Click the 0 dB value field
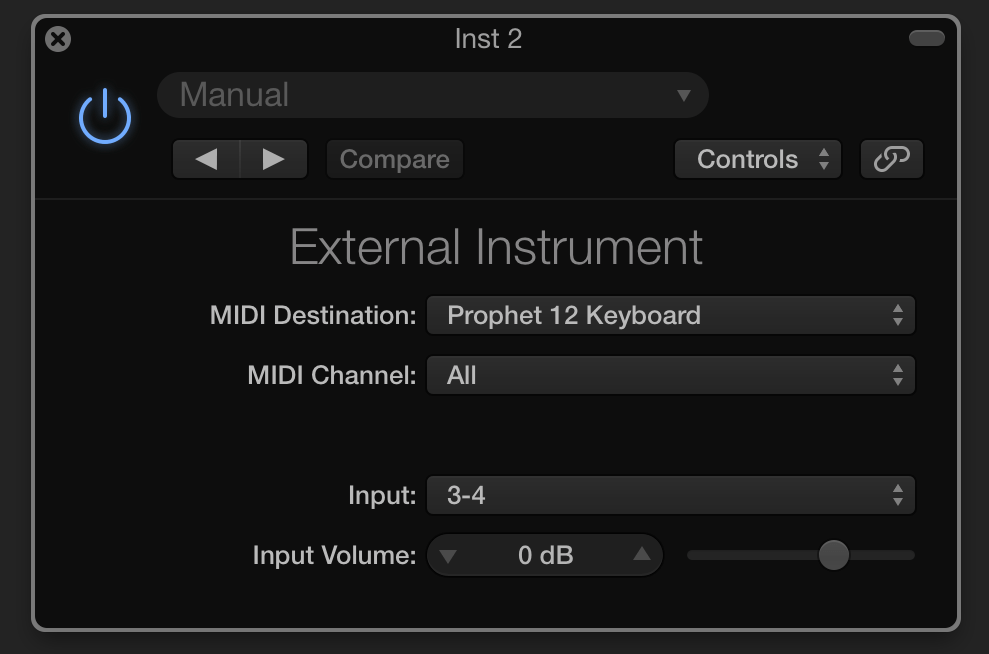989x654 pixels. (x=545, y=555)
